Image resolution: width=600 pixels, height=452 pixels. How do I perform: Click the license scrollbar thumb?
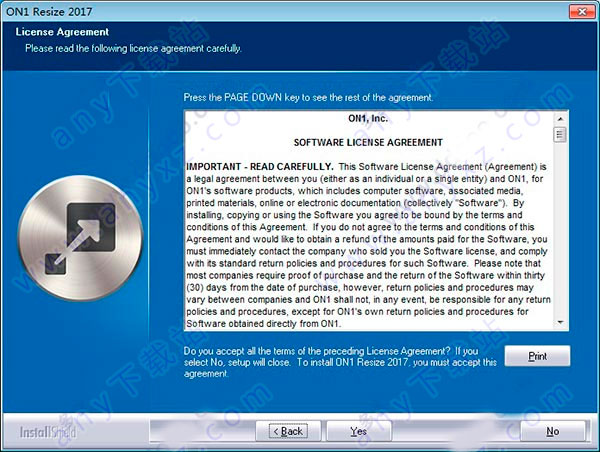[560, 135]
